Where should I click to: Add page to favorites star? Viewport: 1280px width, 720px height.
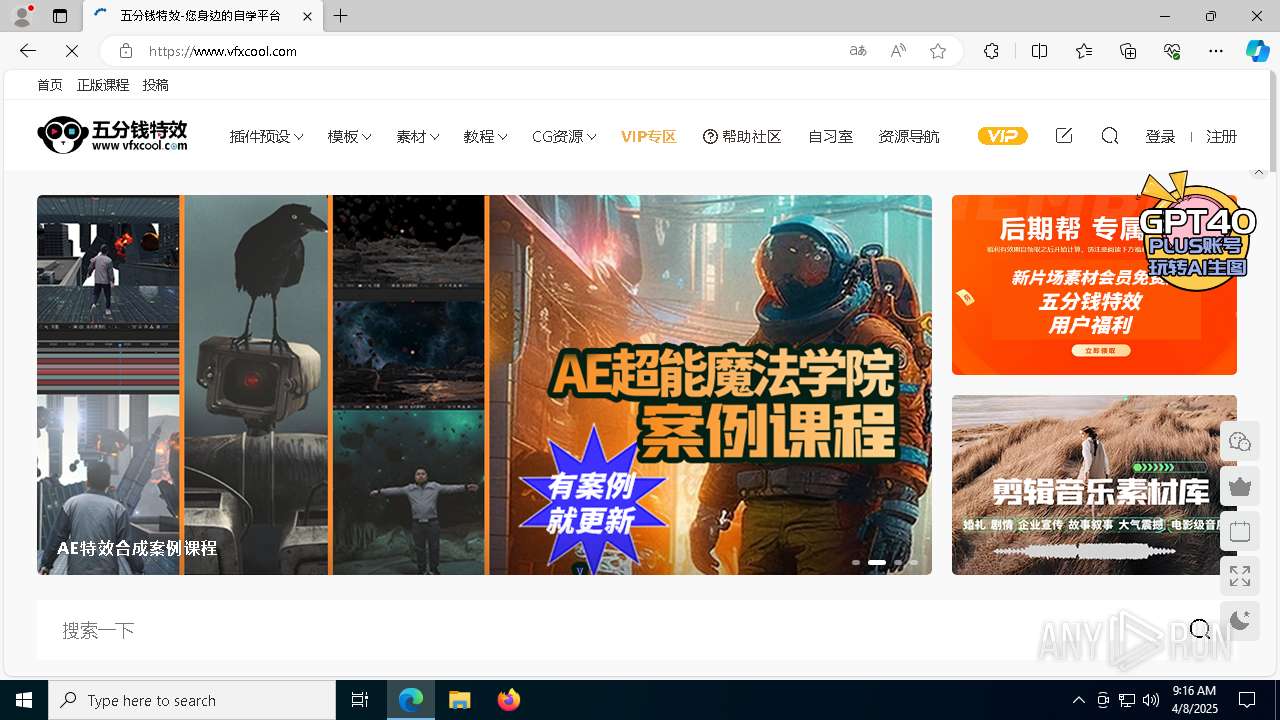pyautogui.click(x=938, y=51)
